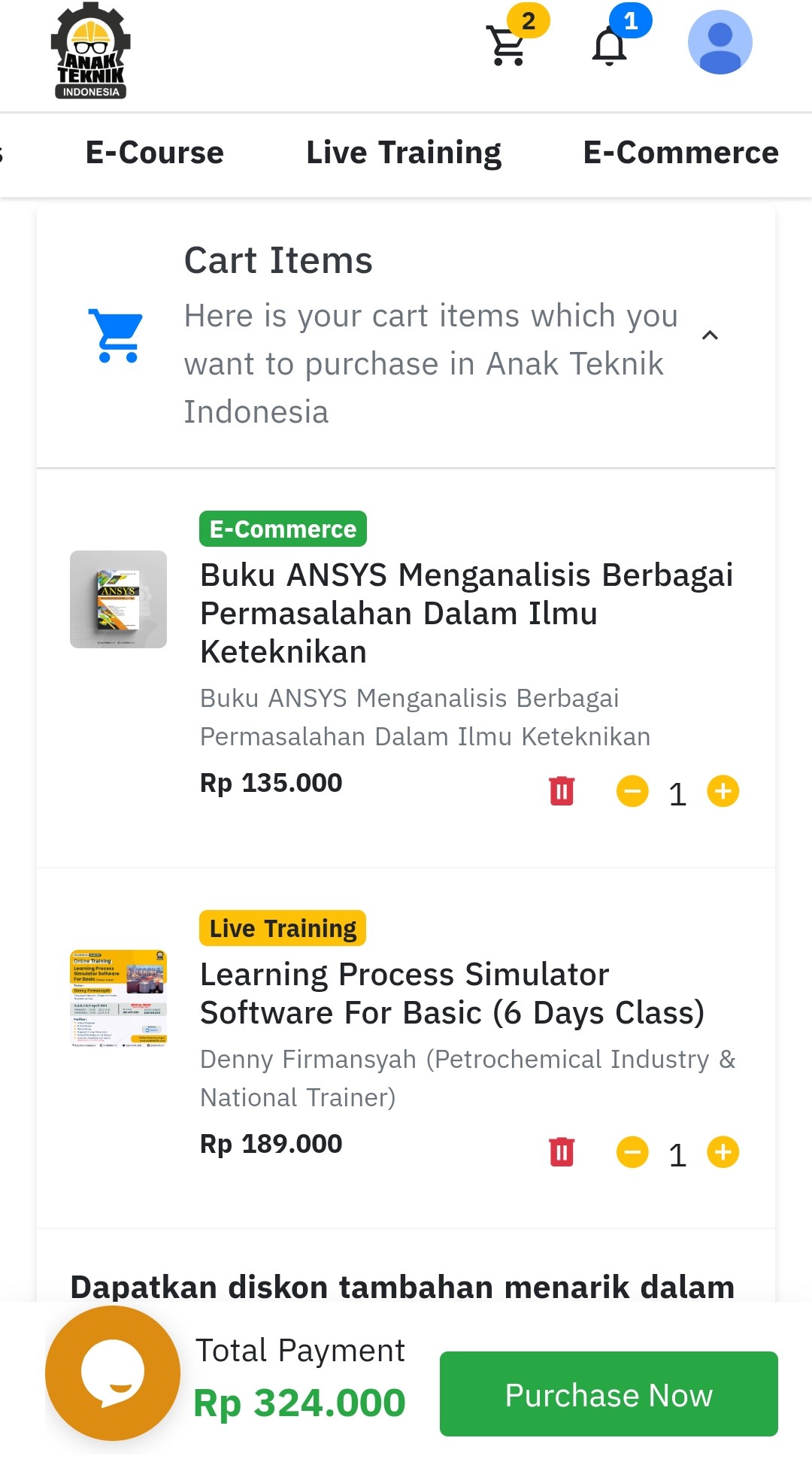Decrease quantity of Learning Process Simulator class
The width and height of the screenshot is (812, 1459).
click(632, 1152)
